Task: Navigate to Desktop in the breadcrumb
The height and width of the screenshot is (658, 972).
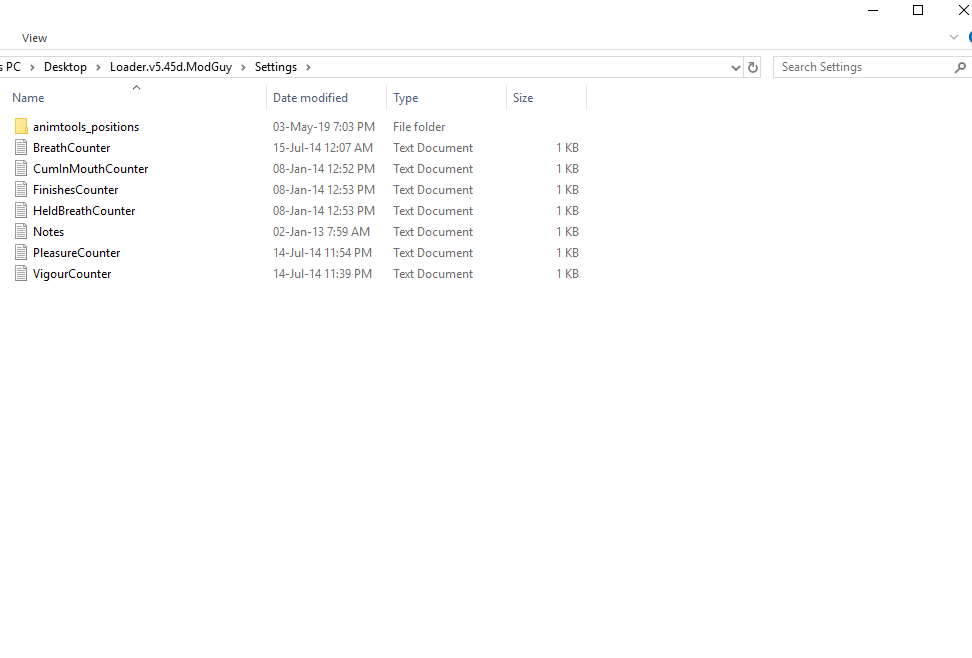Action: pos(65,67)
